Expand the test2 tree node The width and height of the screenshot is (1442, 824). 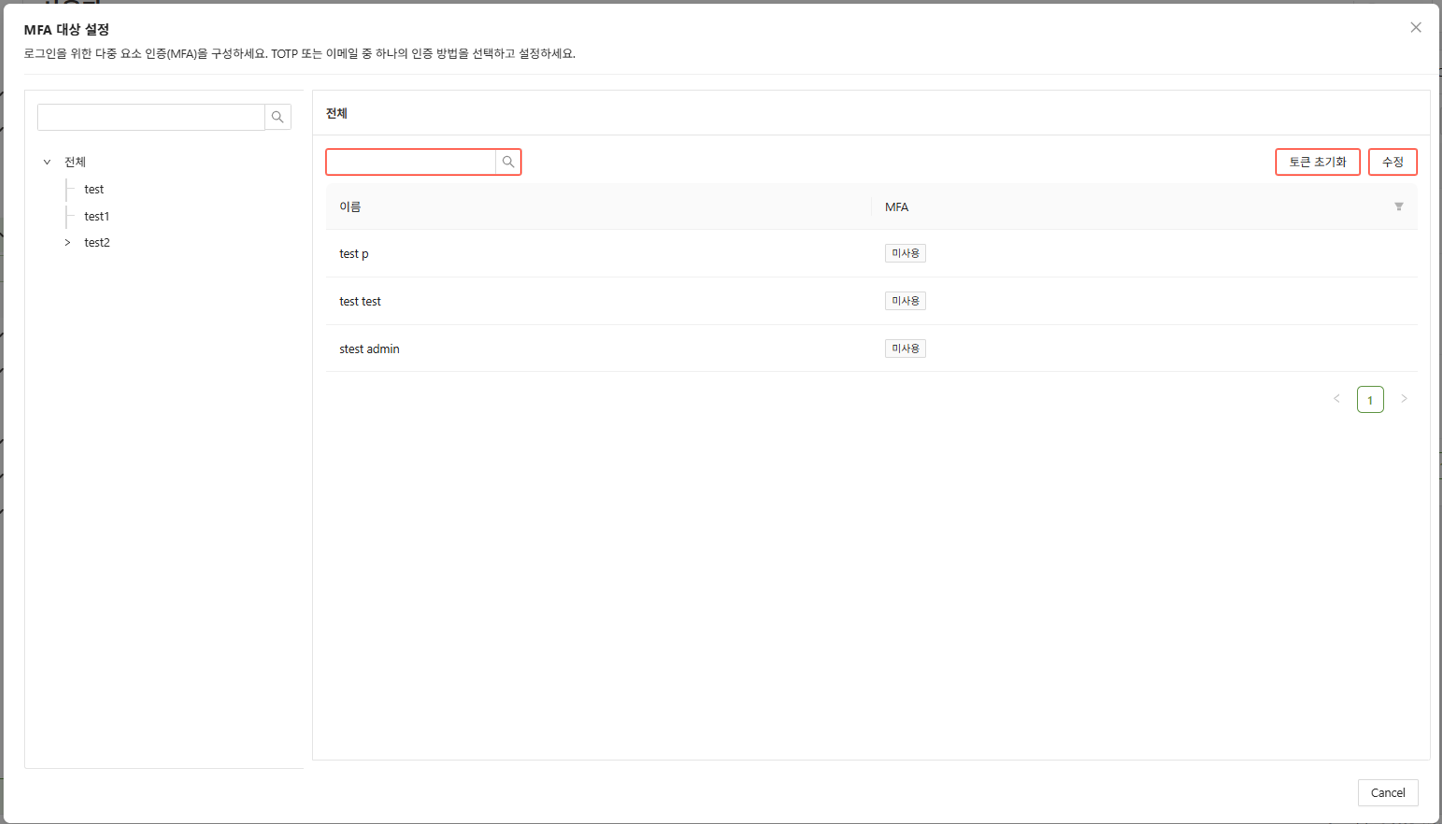click(67, 242)
